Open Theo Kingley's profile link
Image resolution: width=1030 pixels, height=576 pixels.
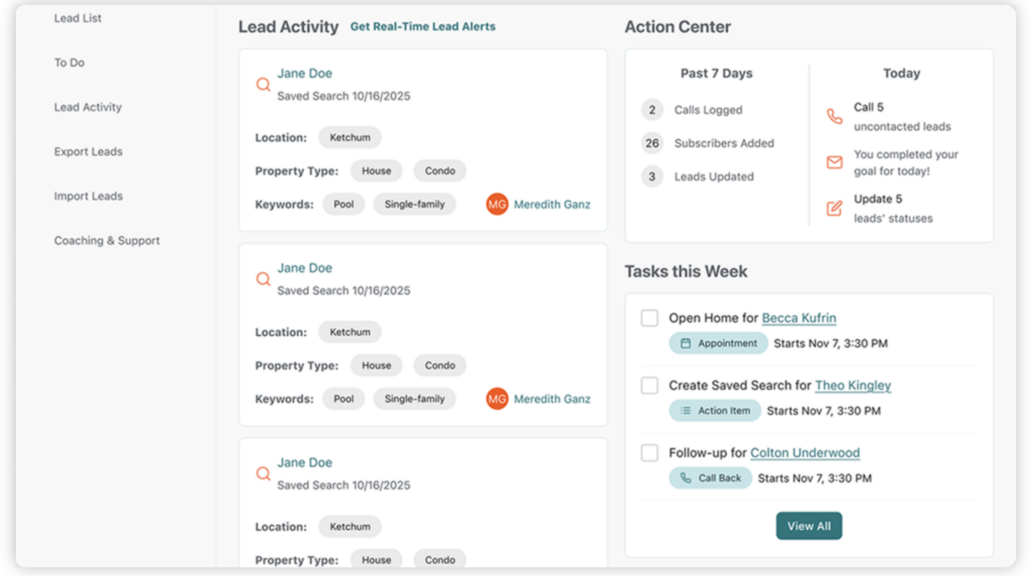pos(853,386)
